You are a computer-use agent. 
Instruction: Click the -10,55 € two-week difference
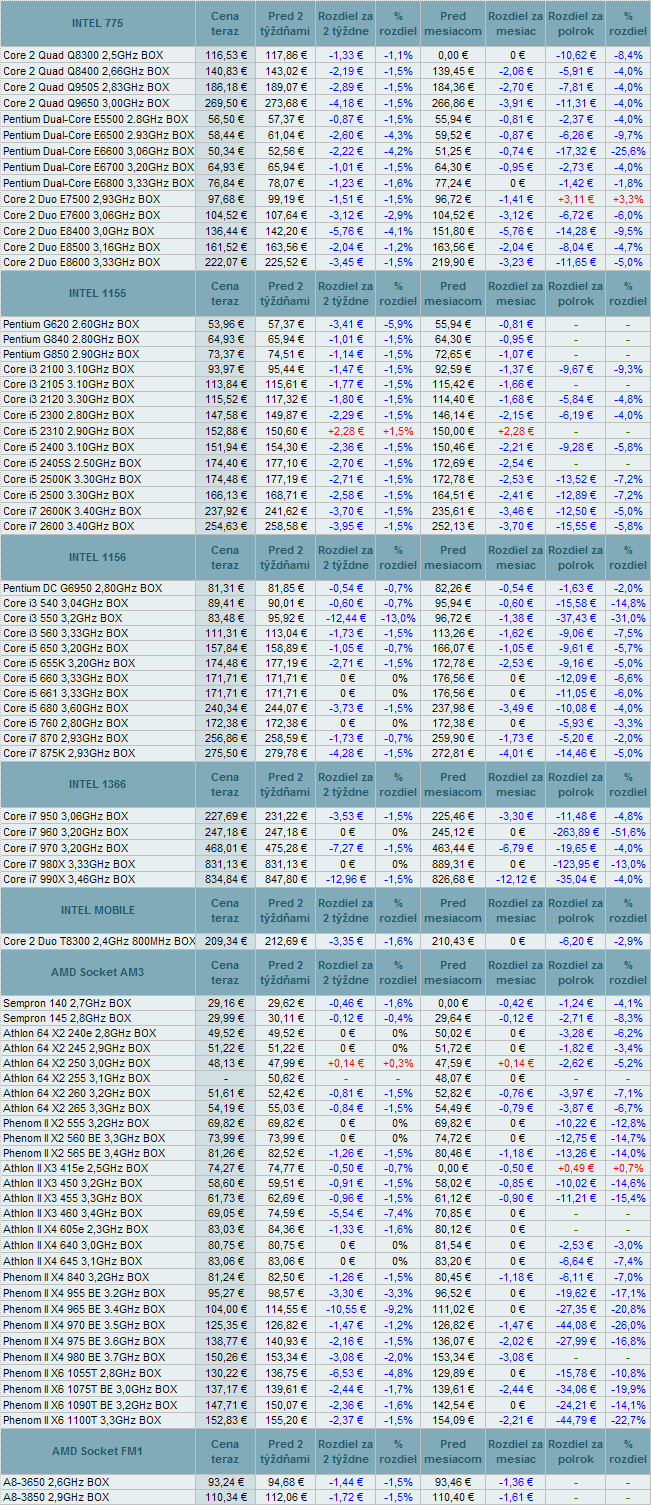[347, 1309]
